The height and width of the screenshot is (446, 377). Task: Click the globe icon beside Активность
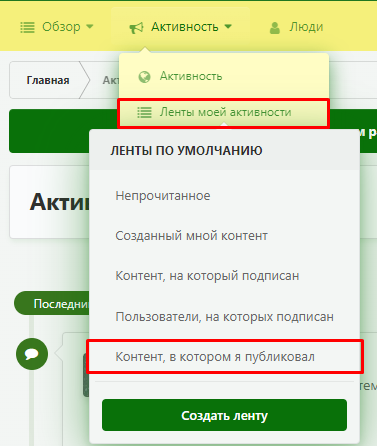[144, 77]
